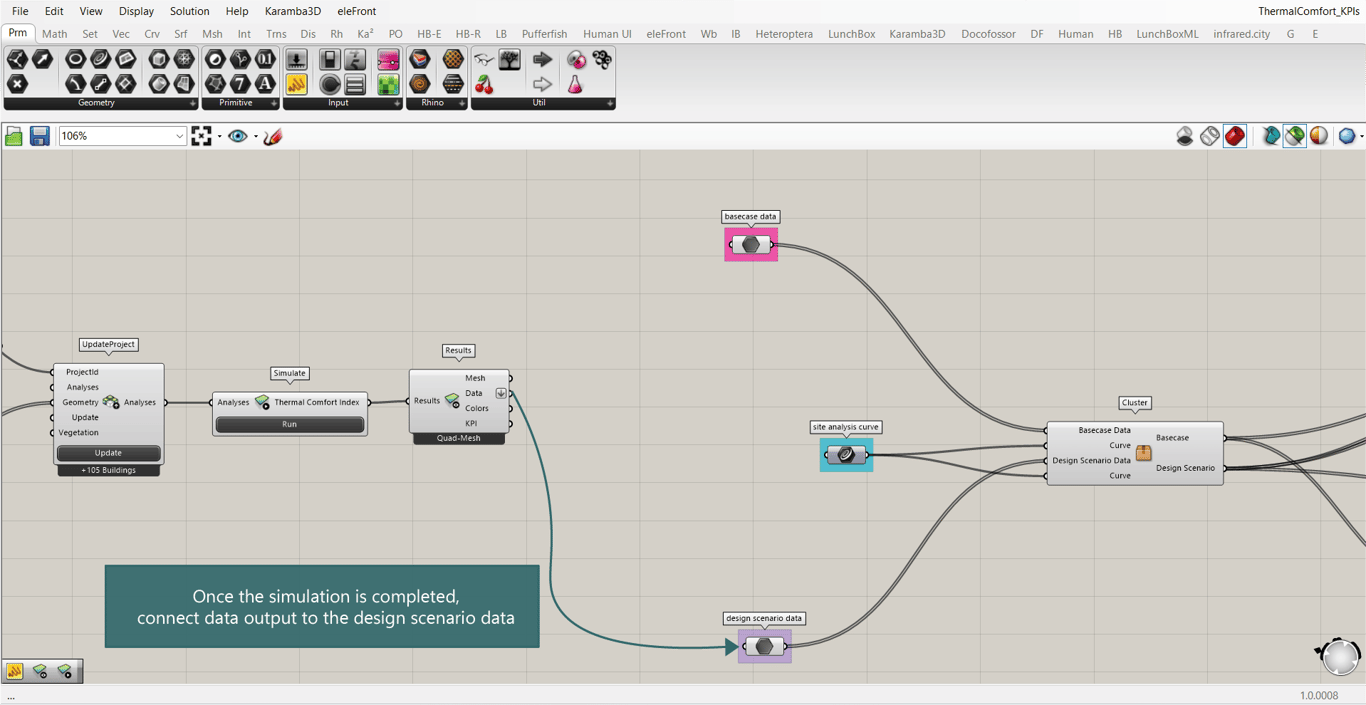Pick the cherry icon in Util panel
The height and width of the screenshot is (705, 1366).
click(x=484, y=85)
